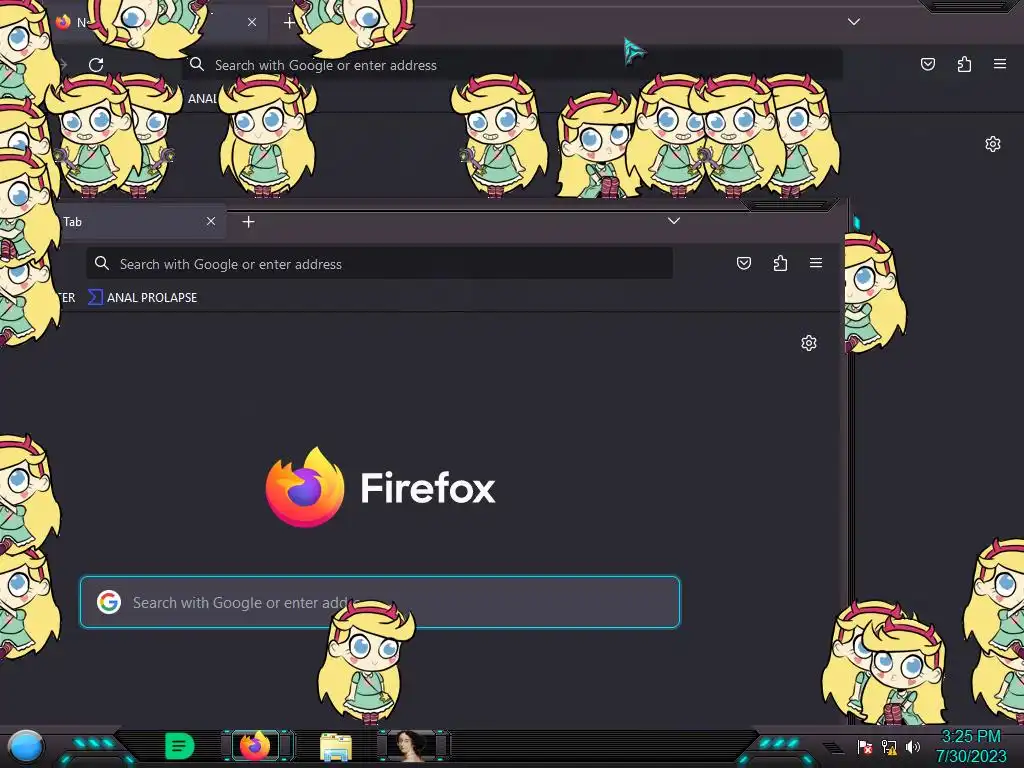Click Google search box on new tab page
Viewport: 1024px width, 768px height.
pos(379,601)
